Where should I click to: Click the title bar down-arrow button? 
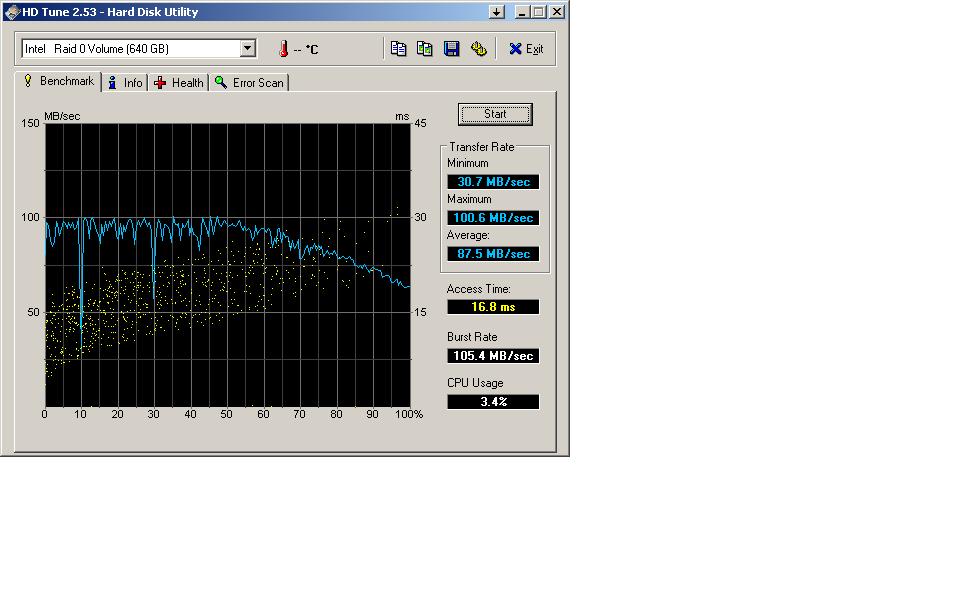(x=497, y=12)
